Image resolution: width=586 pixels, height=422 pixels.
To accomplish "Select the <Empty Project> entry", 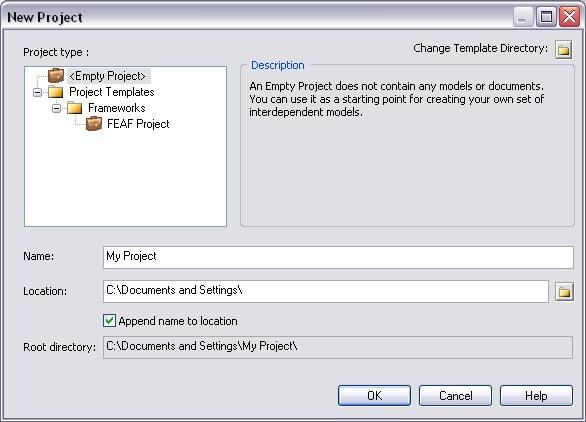I will 107,76.
